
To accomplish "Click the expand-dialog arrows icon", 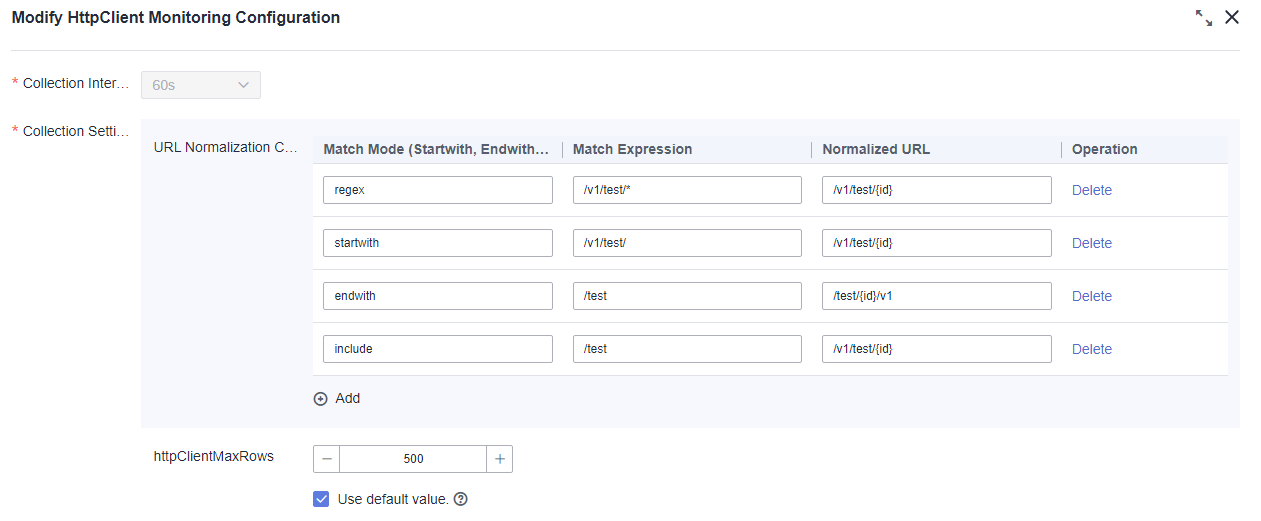I will [1204, 18].
